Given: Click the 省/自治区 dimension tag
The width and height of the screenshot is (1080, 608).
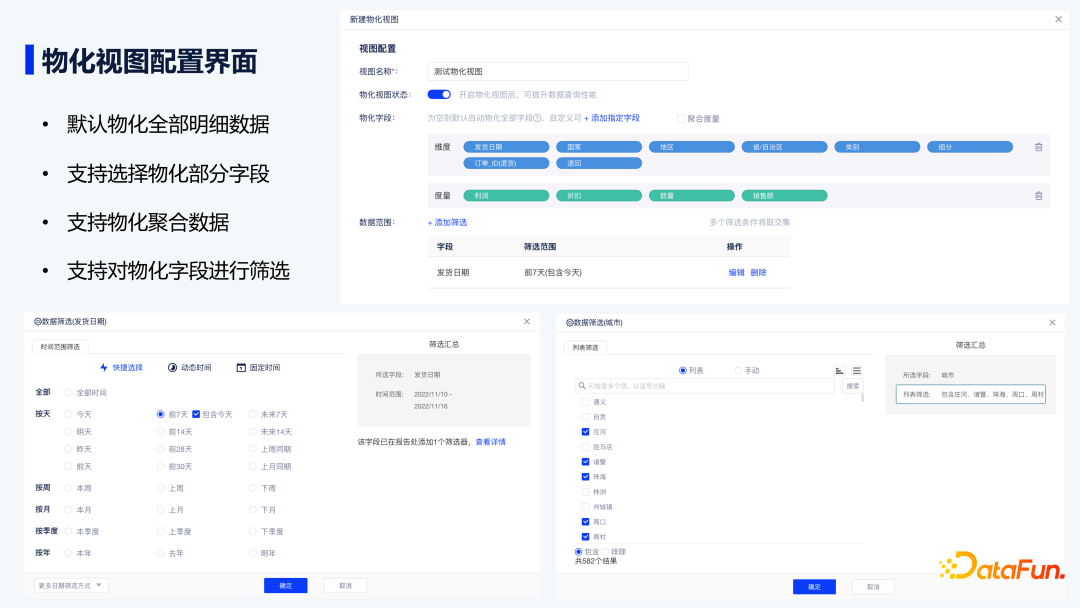Looking at the screenshot, I should click(784, 147).
